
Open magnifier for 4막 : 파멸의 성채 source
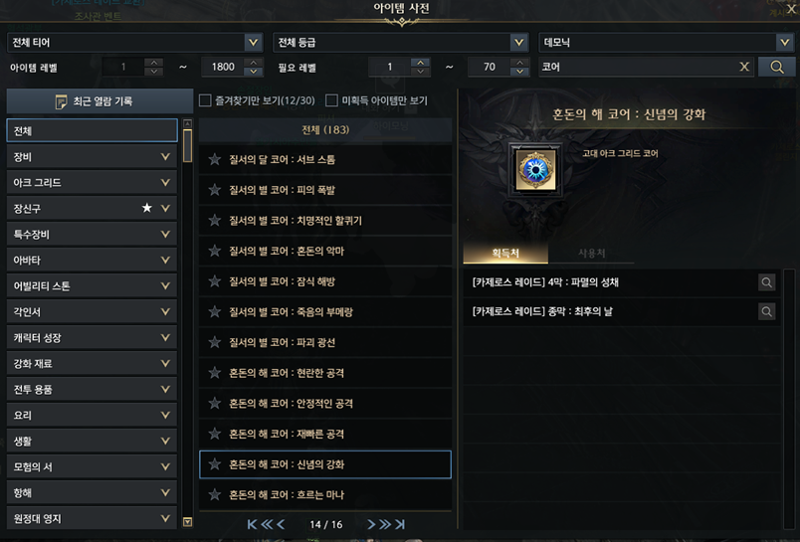766,282
